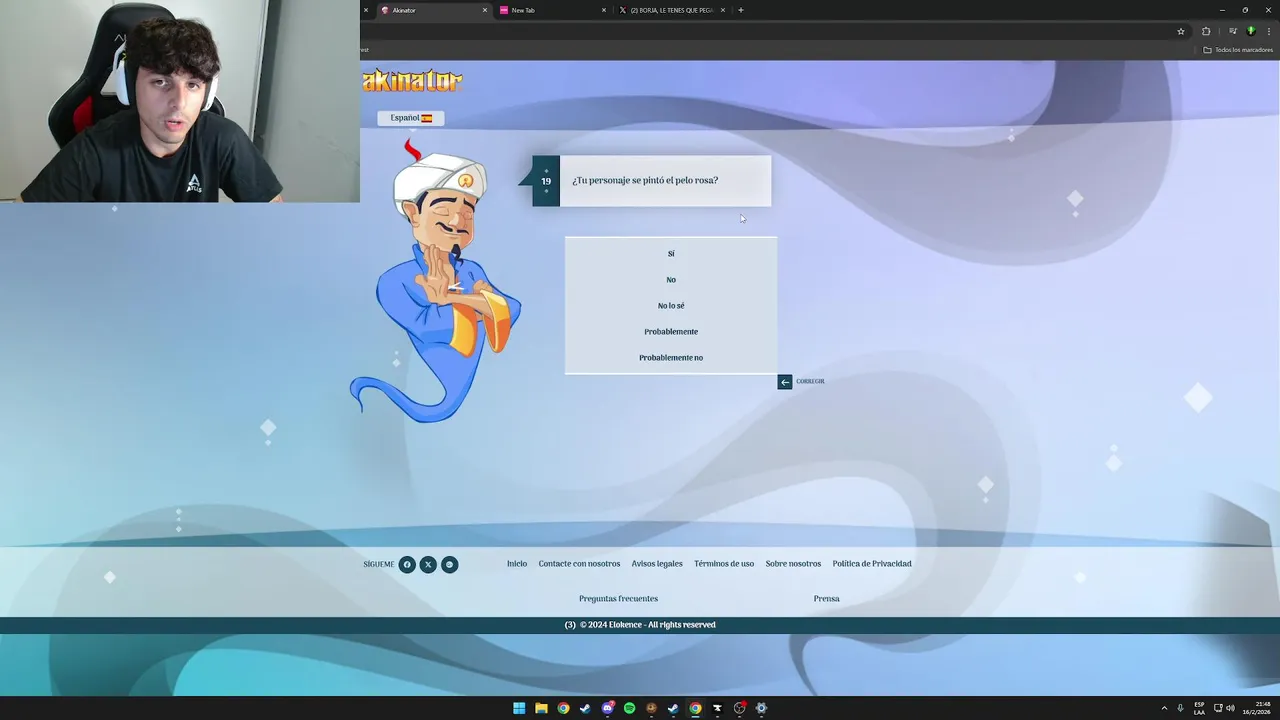Open Akinator's X social icon
The image size is (1280, 720).
pos(428,565)
